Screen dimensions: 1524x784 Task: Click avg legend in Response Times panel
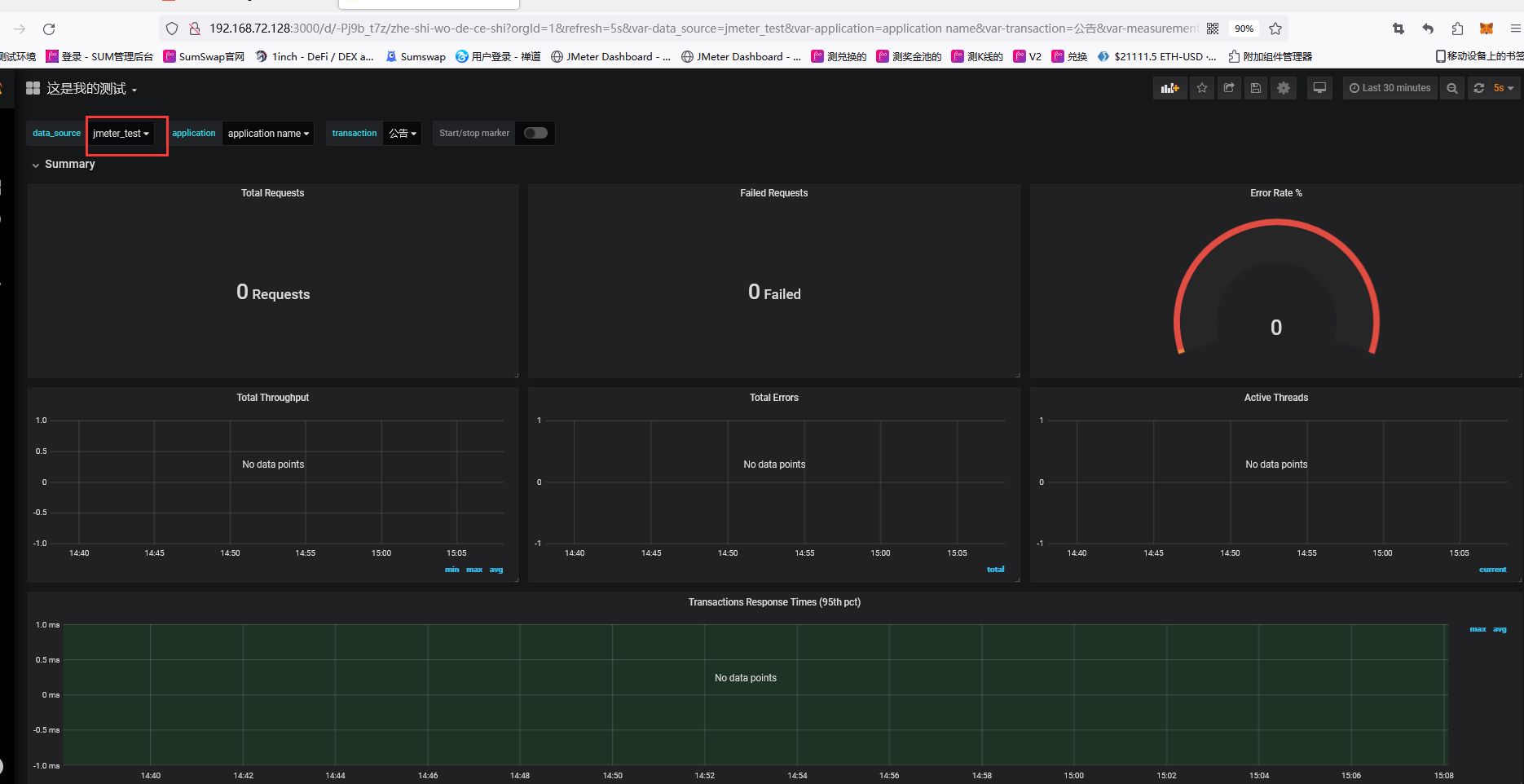(1500, 629)
